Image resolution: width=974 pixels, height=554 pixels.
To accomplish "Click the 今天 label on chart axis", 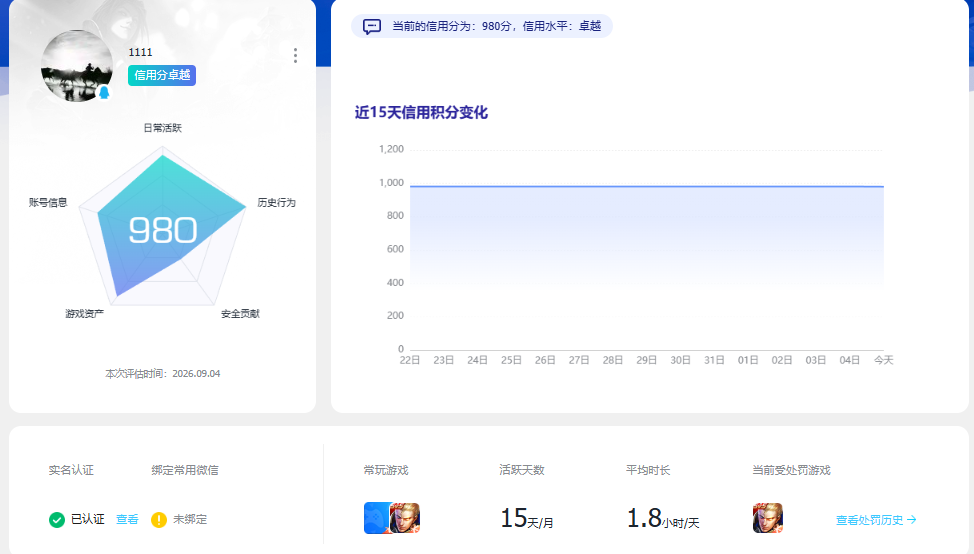I will click(x=883, y=360).
